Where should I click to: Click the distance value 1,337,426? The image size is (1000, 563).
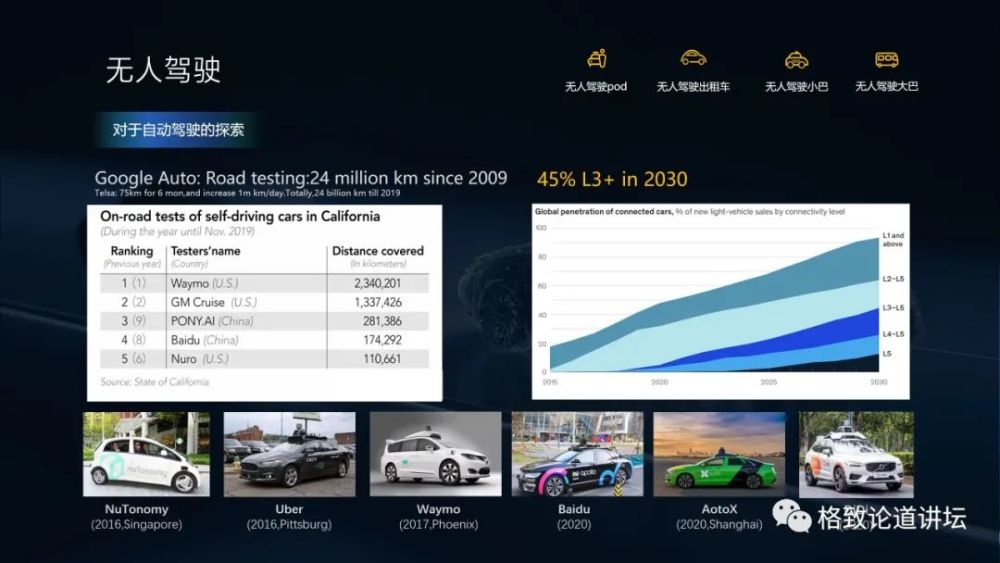[378, 302]
